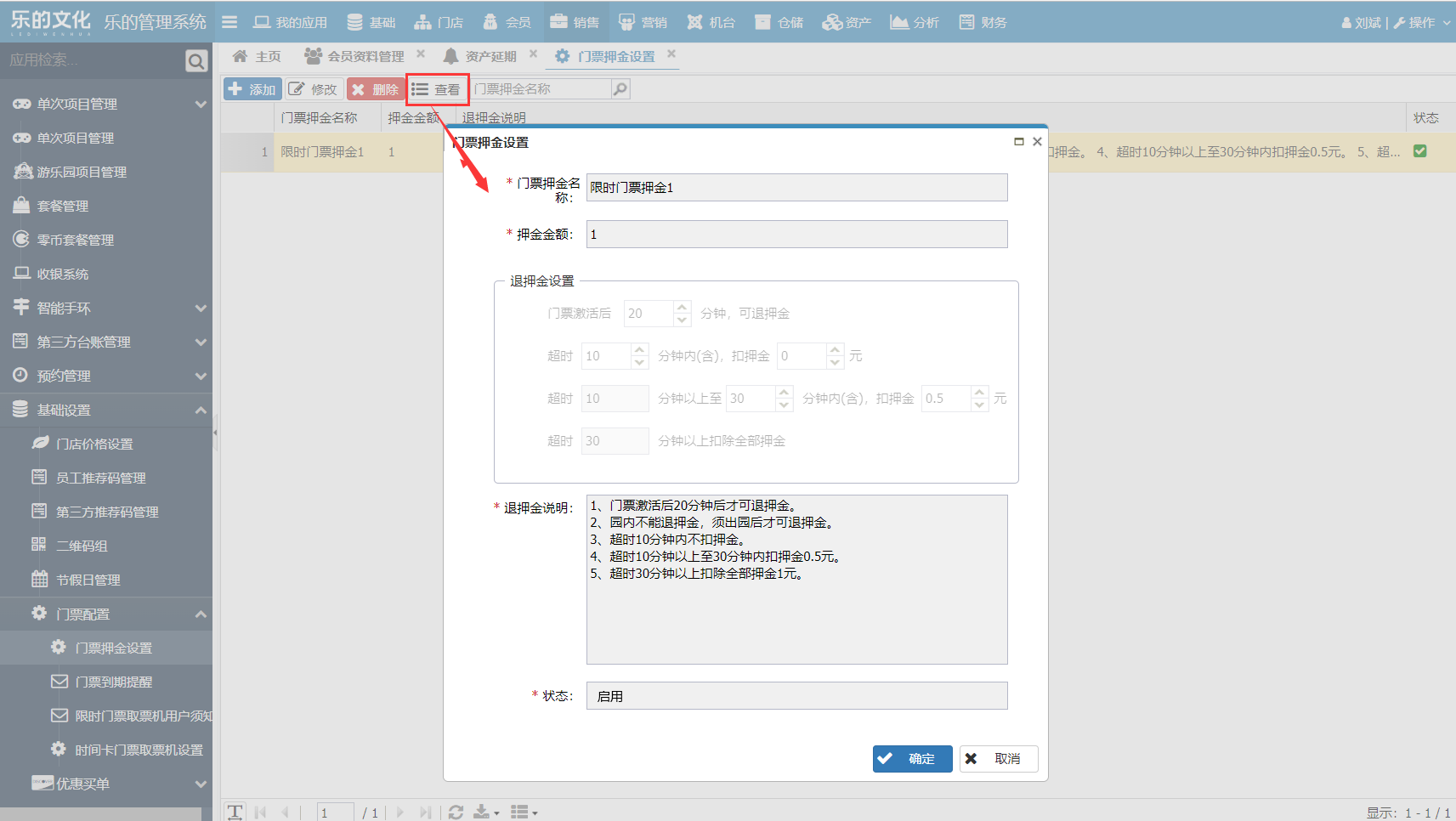Screen dimensions: 1456x821
Task: Close the 会员资料管理 tab
Action: pos(421,54)
